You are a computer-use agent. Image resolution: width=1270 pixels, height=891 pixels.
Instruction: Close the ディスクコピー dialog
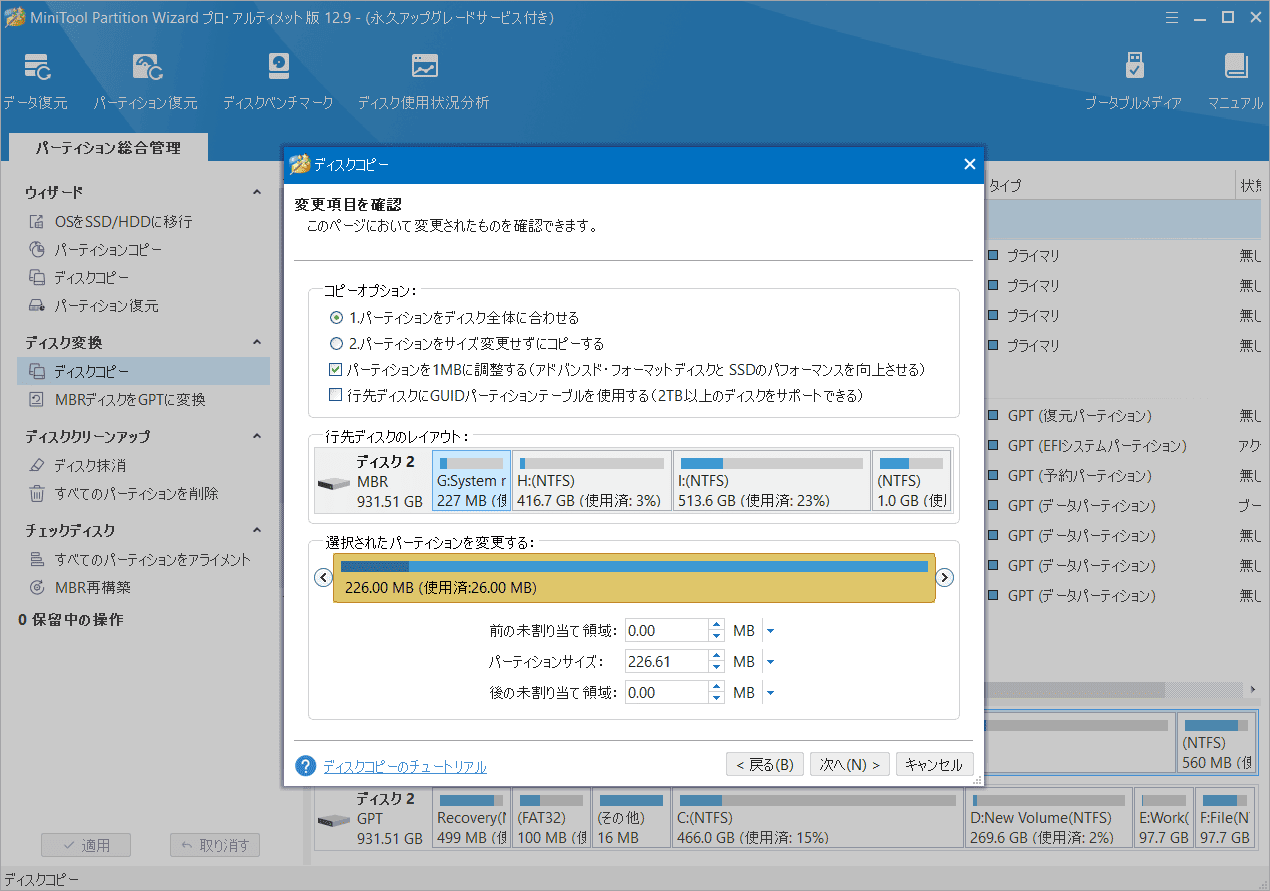pos(969,165)
